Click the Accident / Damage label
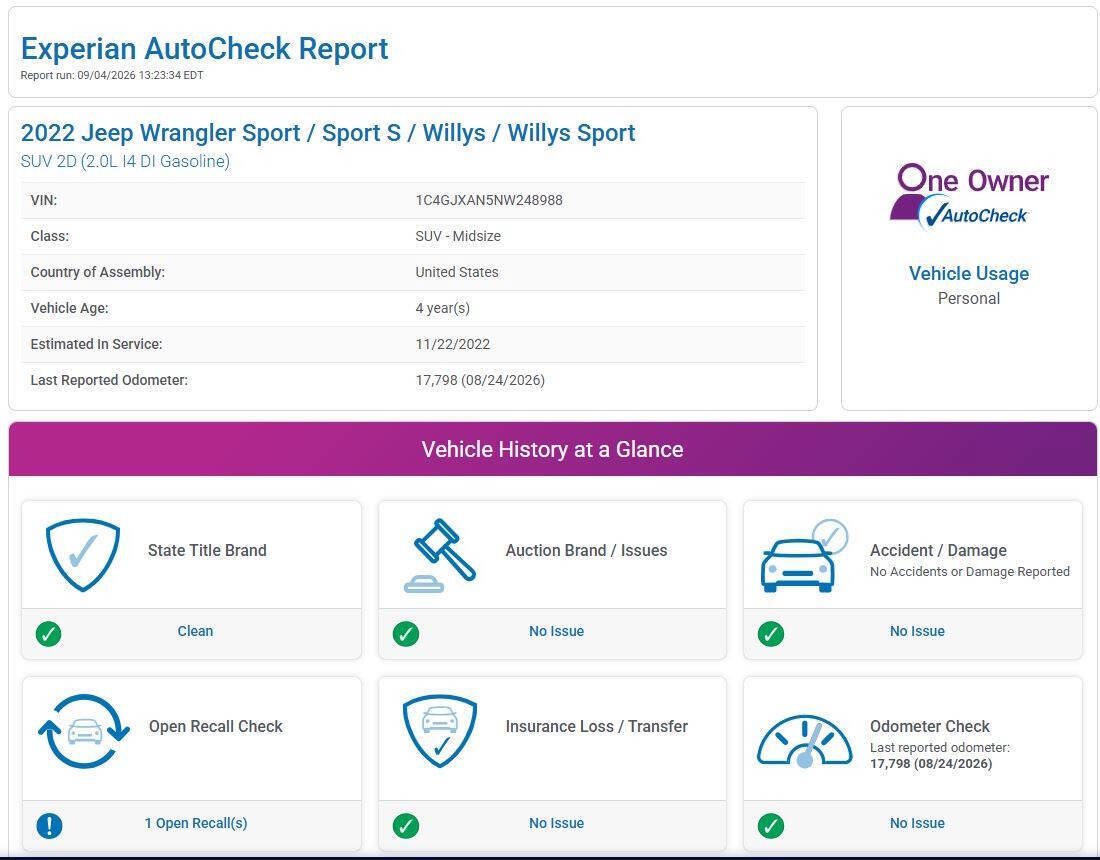The width and height of the screenshot is (1100, 860). pyautogui.click(x=938, y=550)
